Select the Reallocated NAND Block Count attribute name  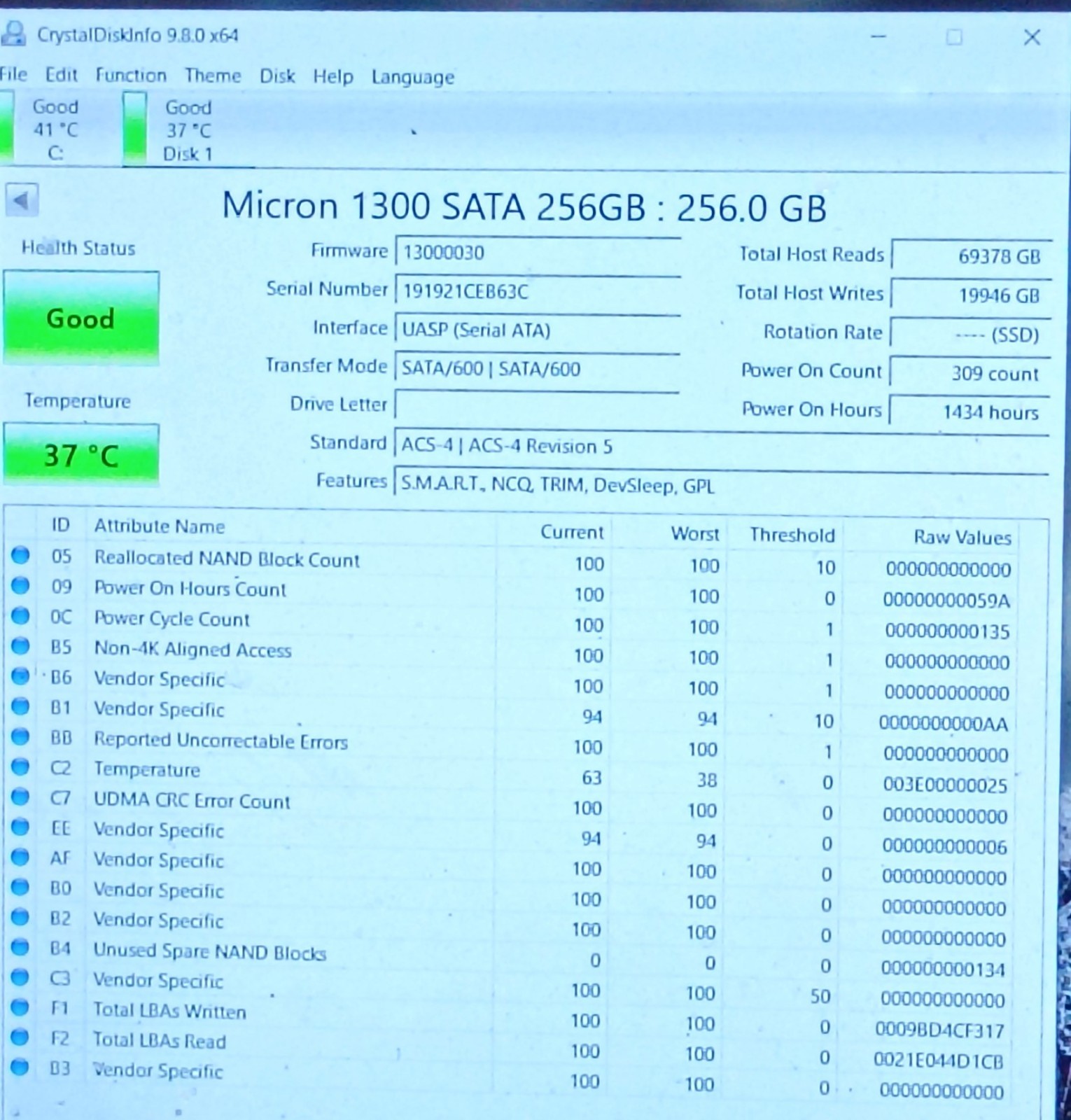[x=227, y=559]
